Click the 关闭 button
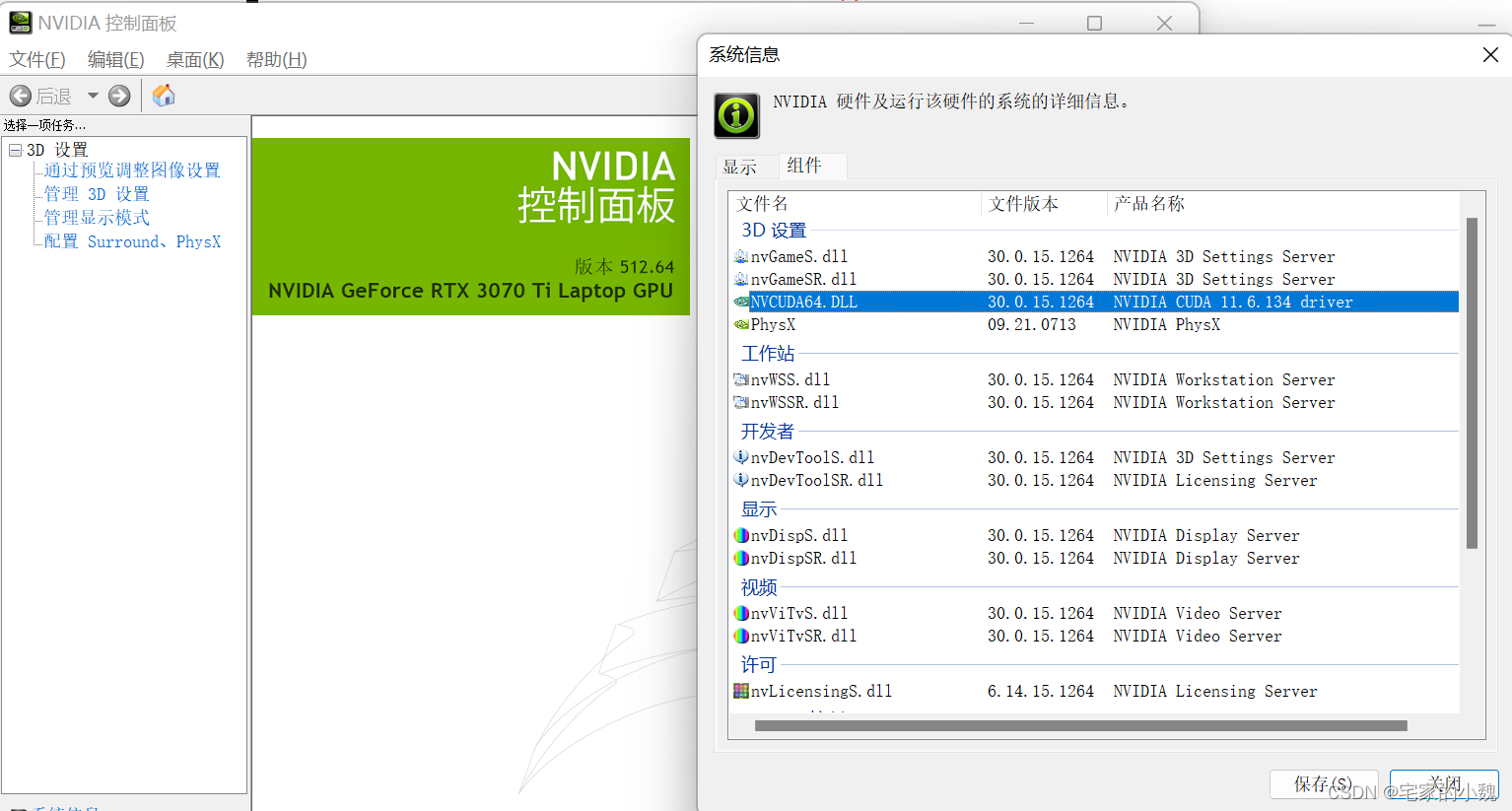 [x=1444, y=784]
